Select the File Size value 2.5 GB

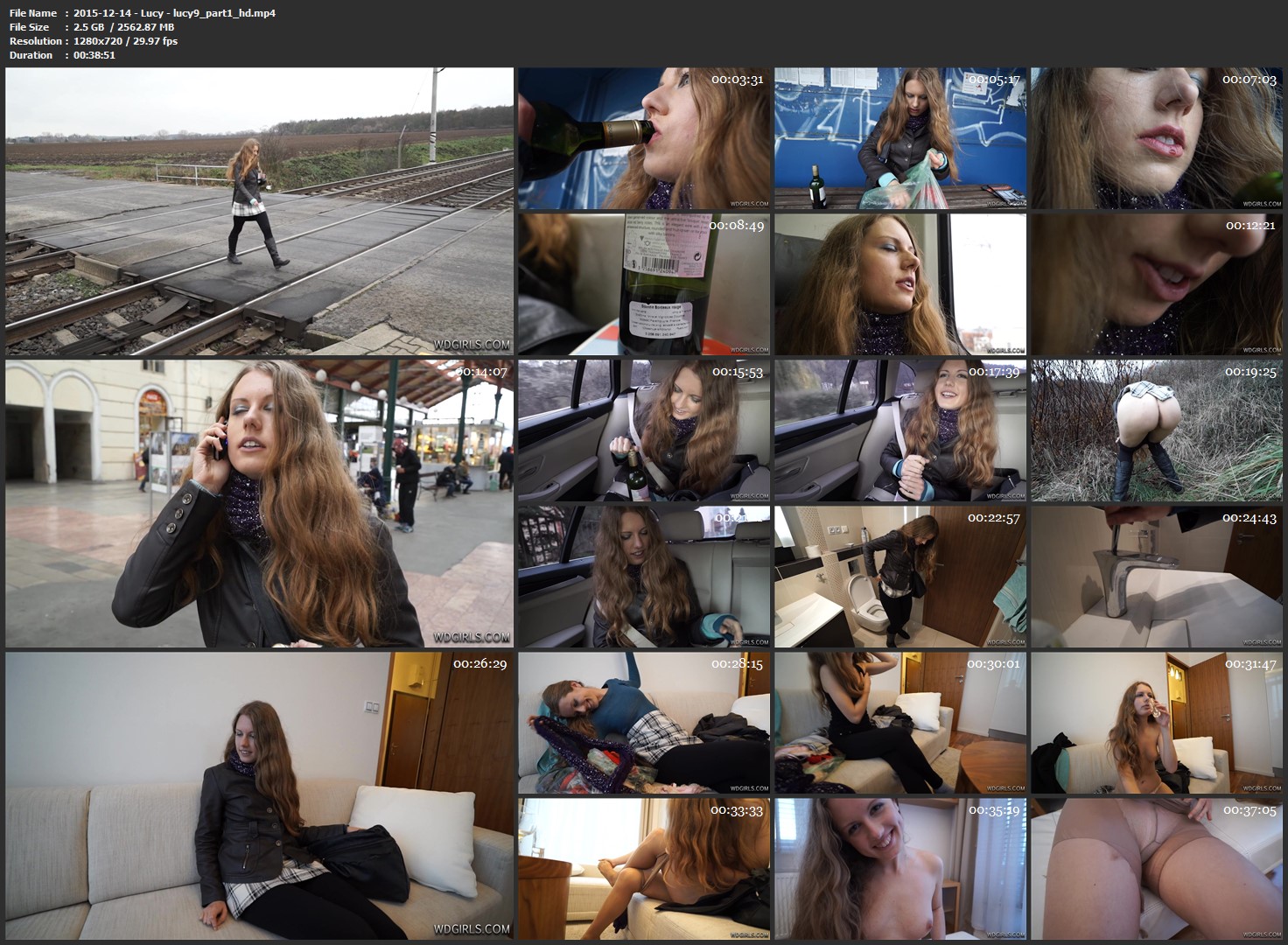(x=86, y=27)
